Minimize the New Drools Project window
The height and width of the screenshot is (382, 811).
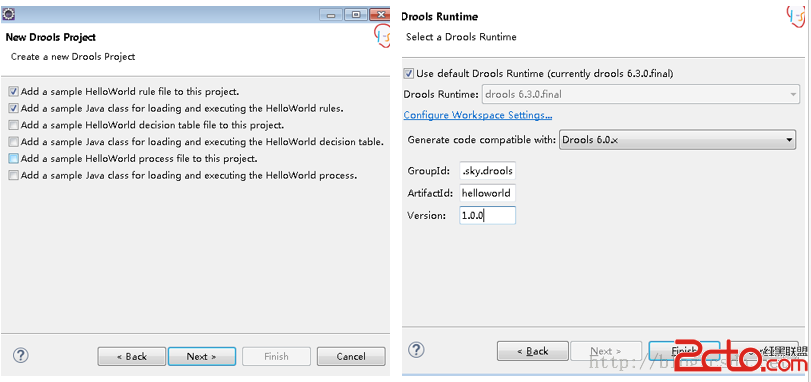click(331, 15)
